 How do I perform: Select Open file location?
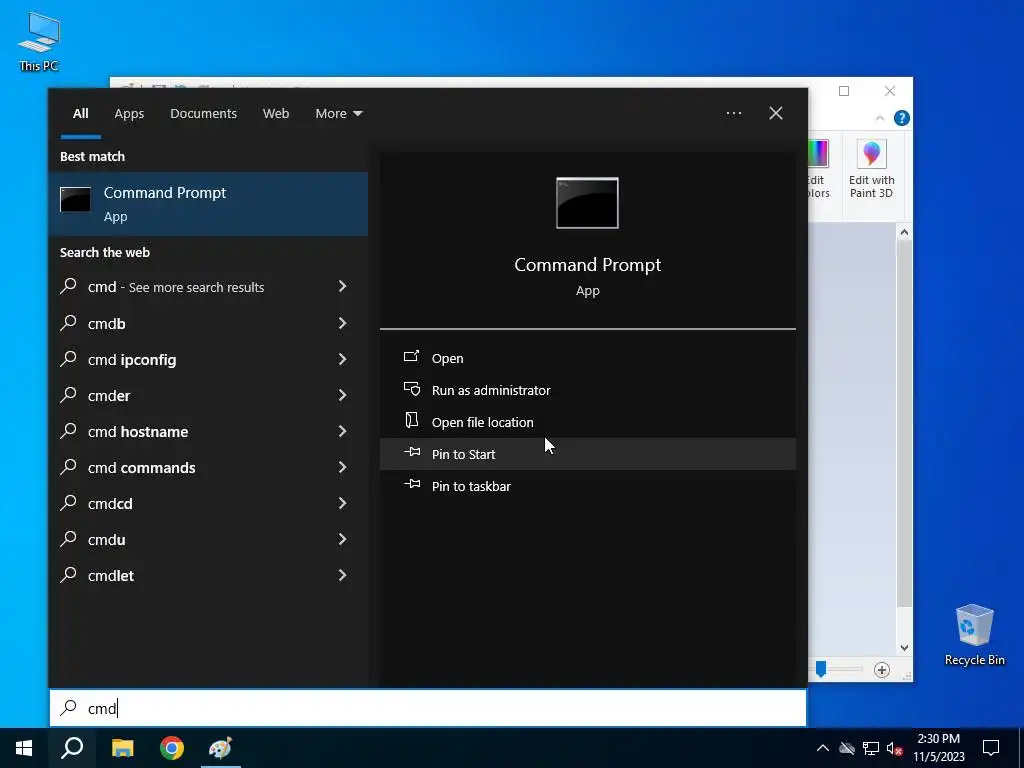pyautogui.click(x=588, y=422)
